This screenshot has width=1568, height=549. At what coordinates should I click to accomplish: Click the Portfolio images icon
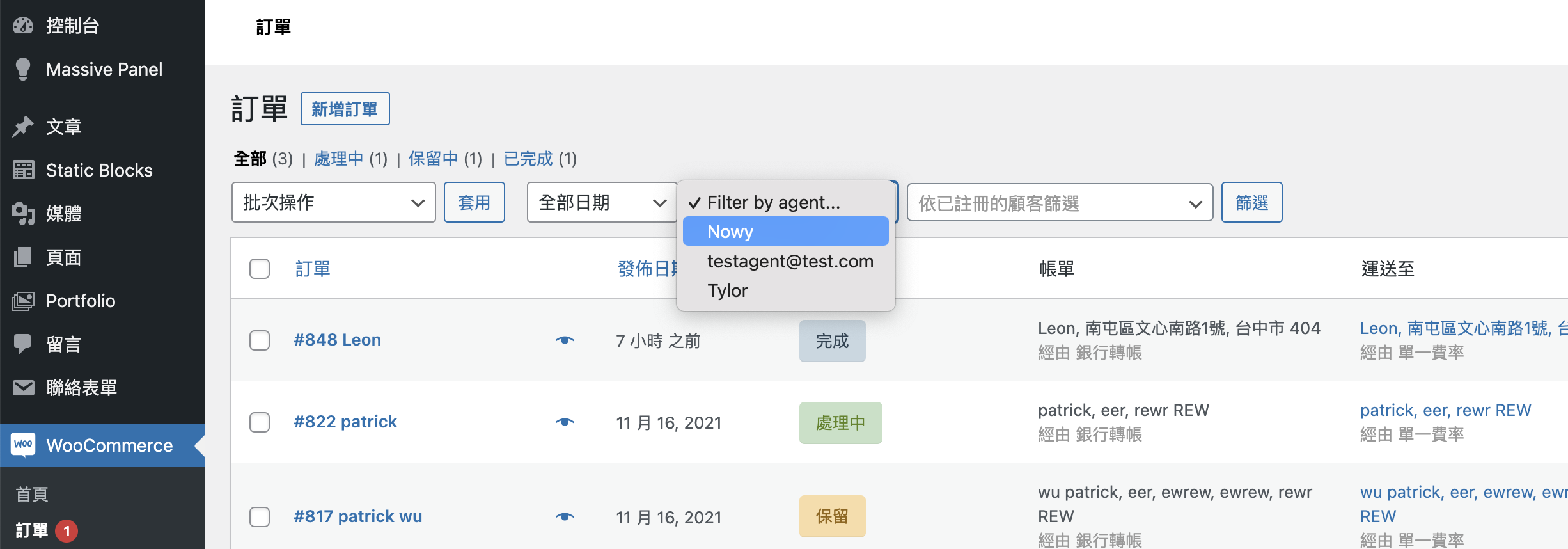pos(23,301)
